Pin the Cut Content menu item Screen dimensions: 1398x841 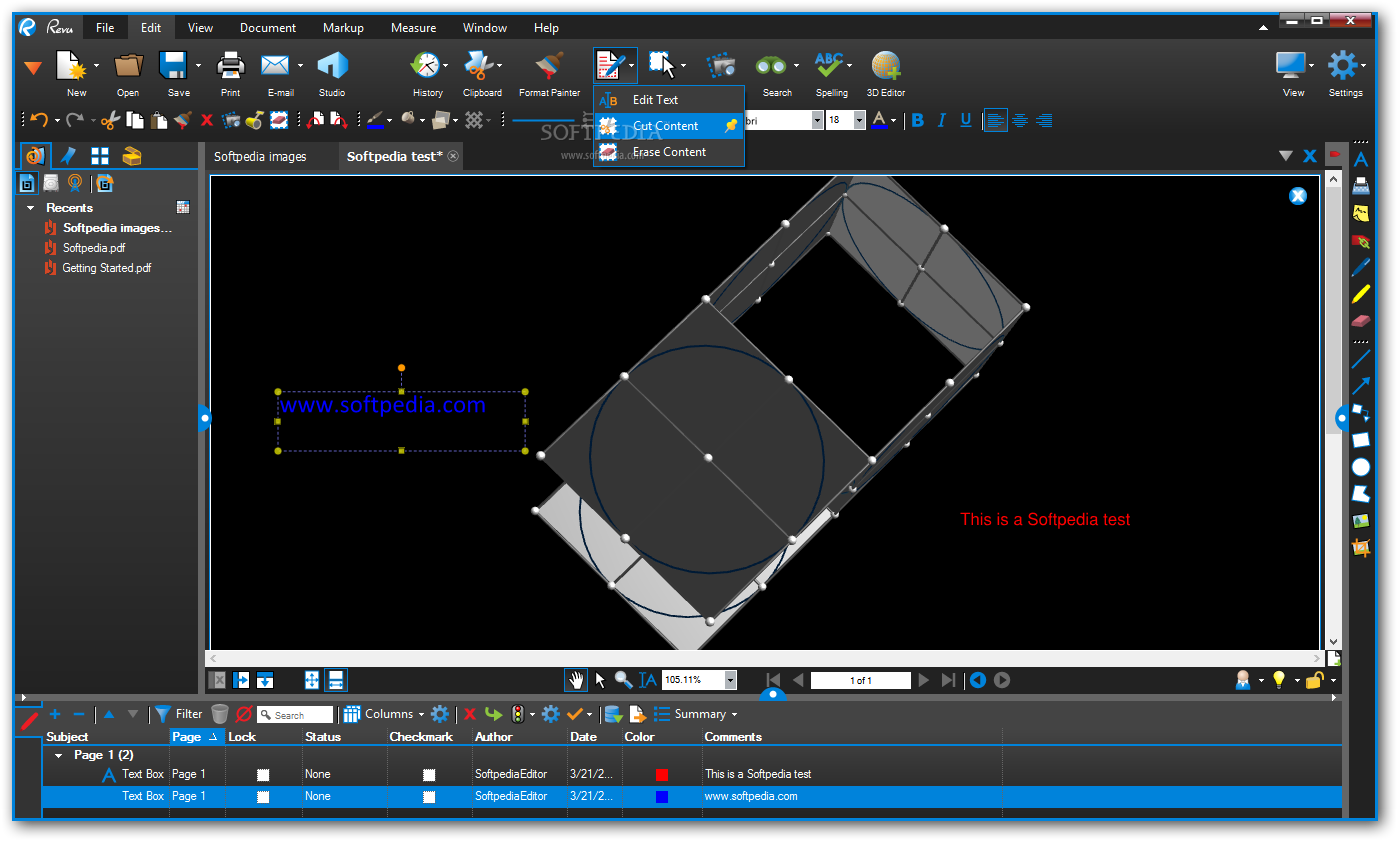pyautogui.click(x=731, y=126)
